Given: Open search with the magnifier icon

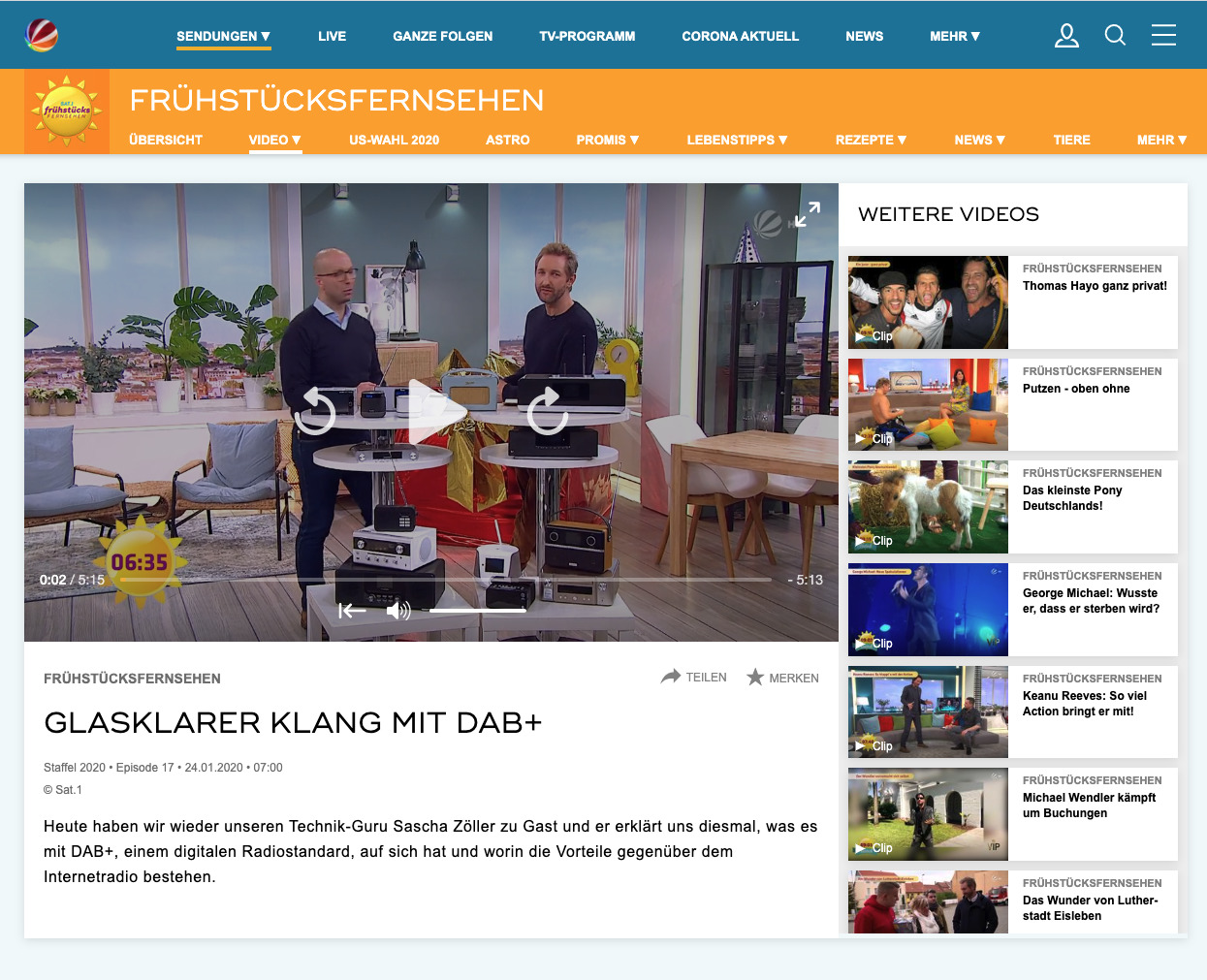Looking at the screenshot, I should pos(1115,36).
